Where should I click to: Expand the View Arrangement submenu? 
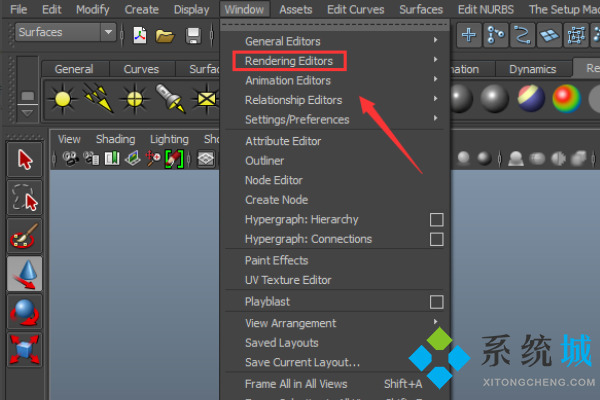point(290,323)
